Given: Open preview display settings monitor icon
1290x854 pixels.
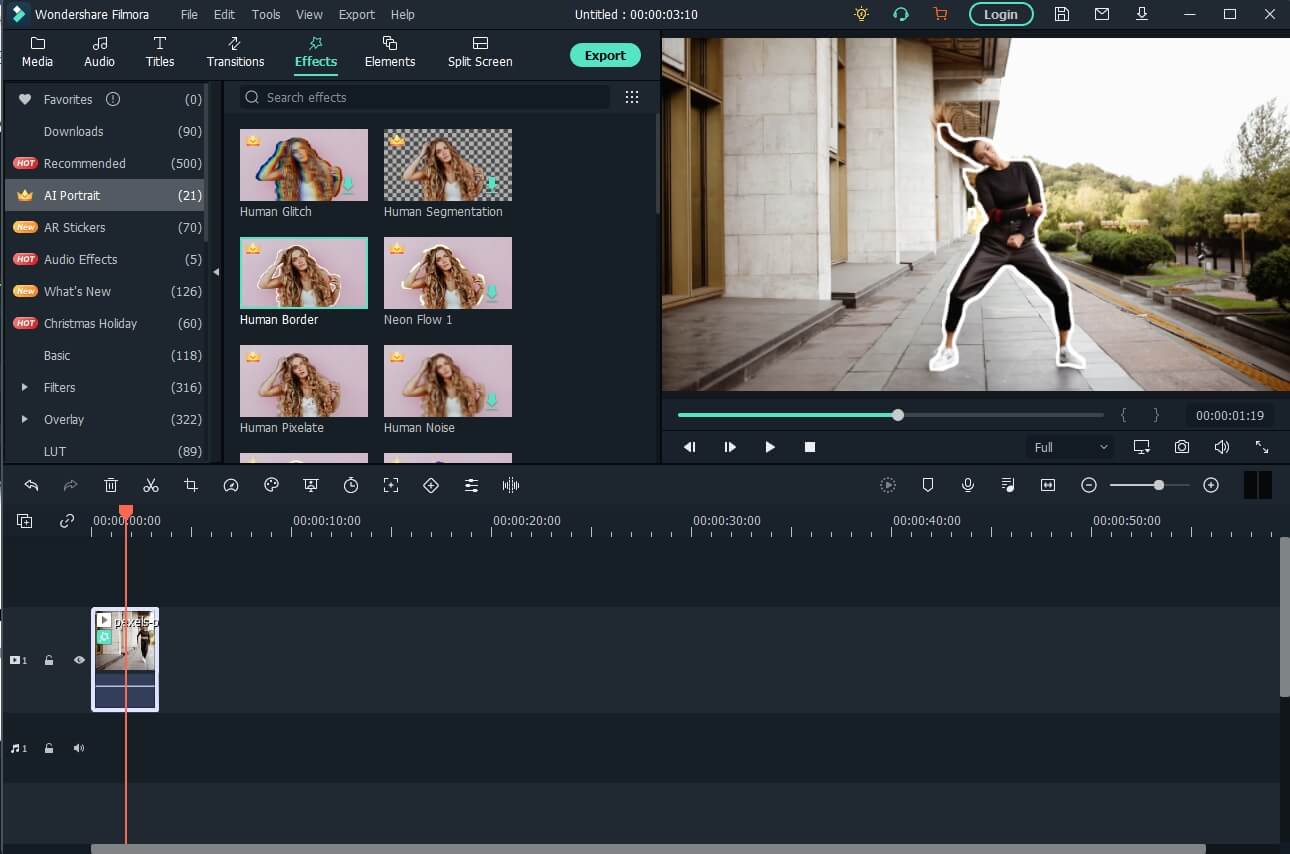Looking at the screenshot, I should (x=1142, y=447).
